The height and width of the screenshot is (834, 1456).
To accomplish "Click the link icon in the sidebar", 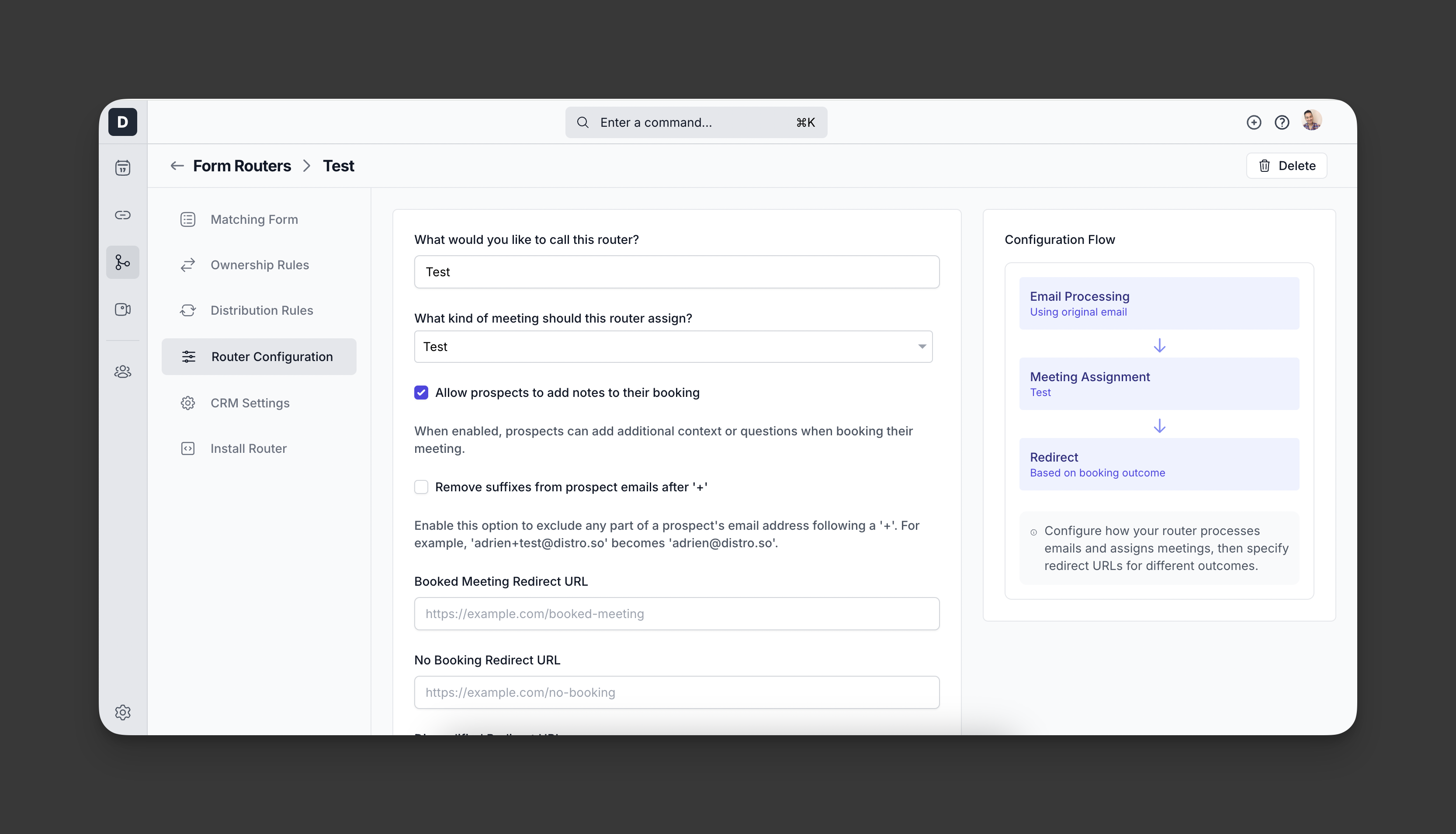I will pyautogui.click(x=122, y=215).
